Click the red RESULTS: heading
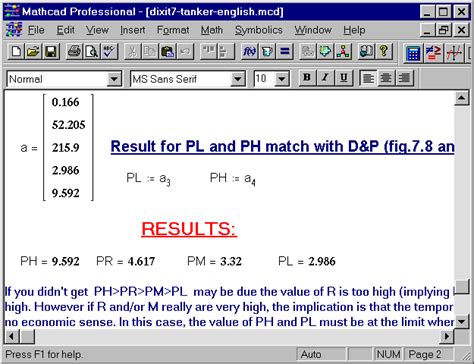Image resolution: width=474 pixels, height=364 pixels. pos(189,229)
